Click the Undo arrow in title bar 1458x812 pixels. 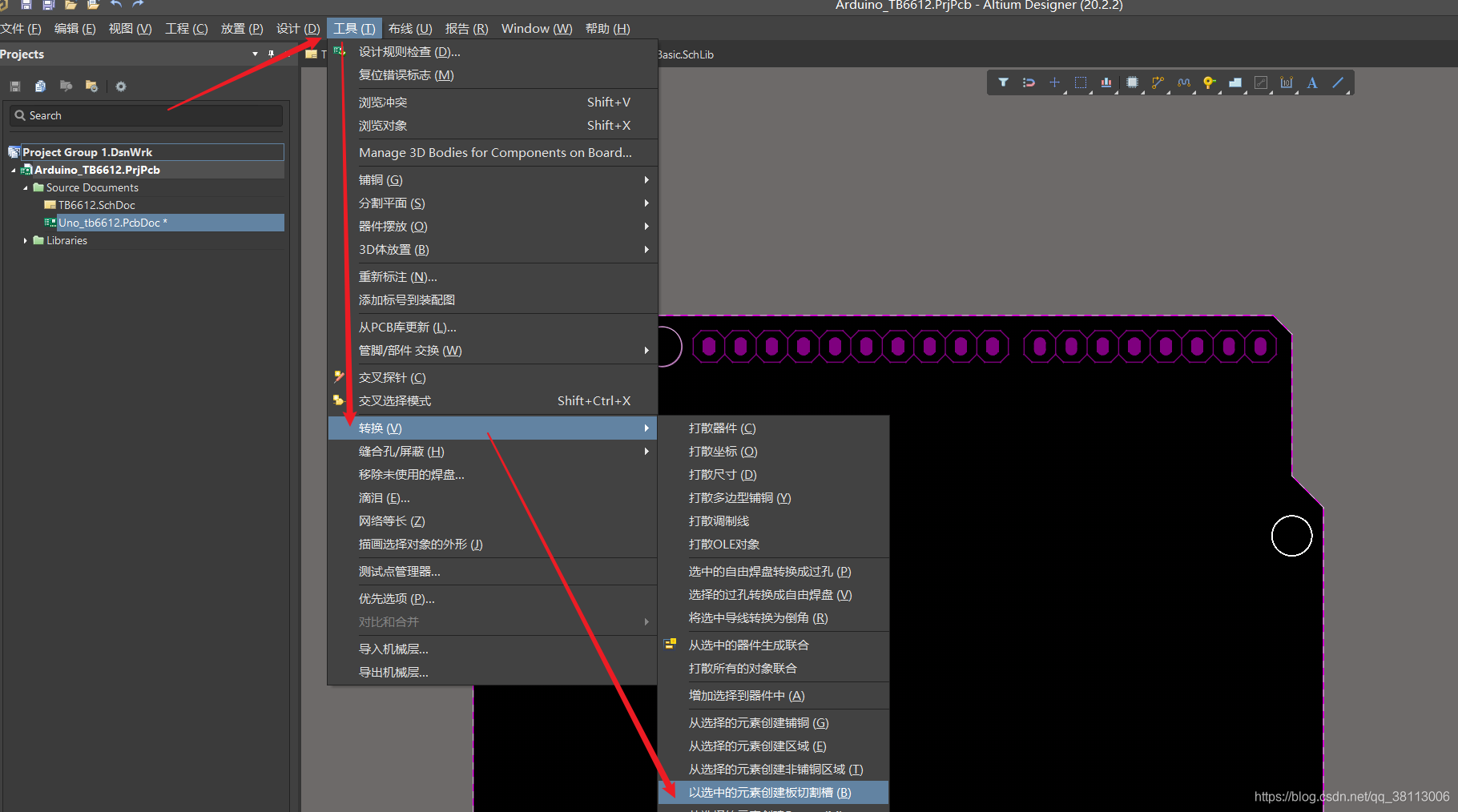116,5
